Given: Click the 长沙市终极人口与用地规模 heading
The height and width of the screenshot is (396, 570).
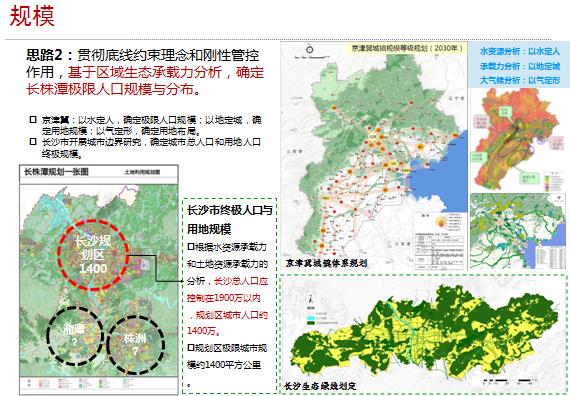Looking at the screenshot, I should (x=230, y=220).
